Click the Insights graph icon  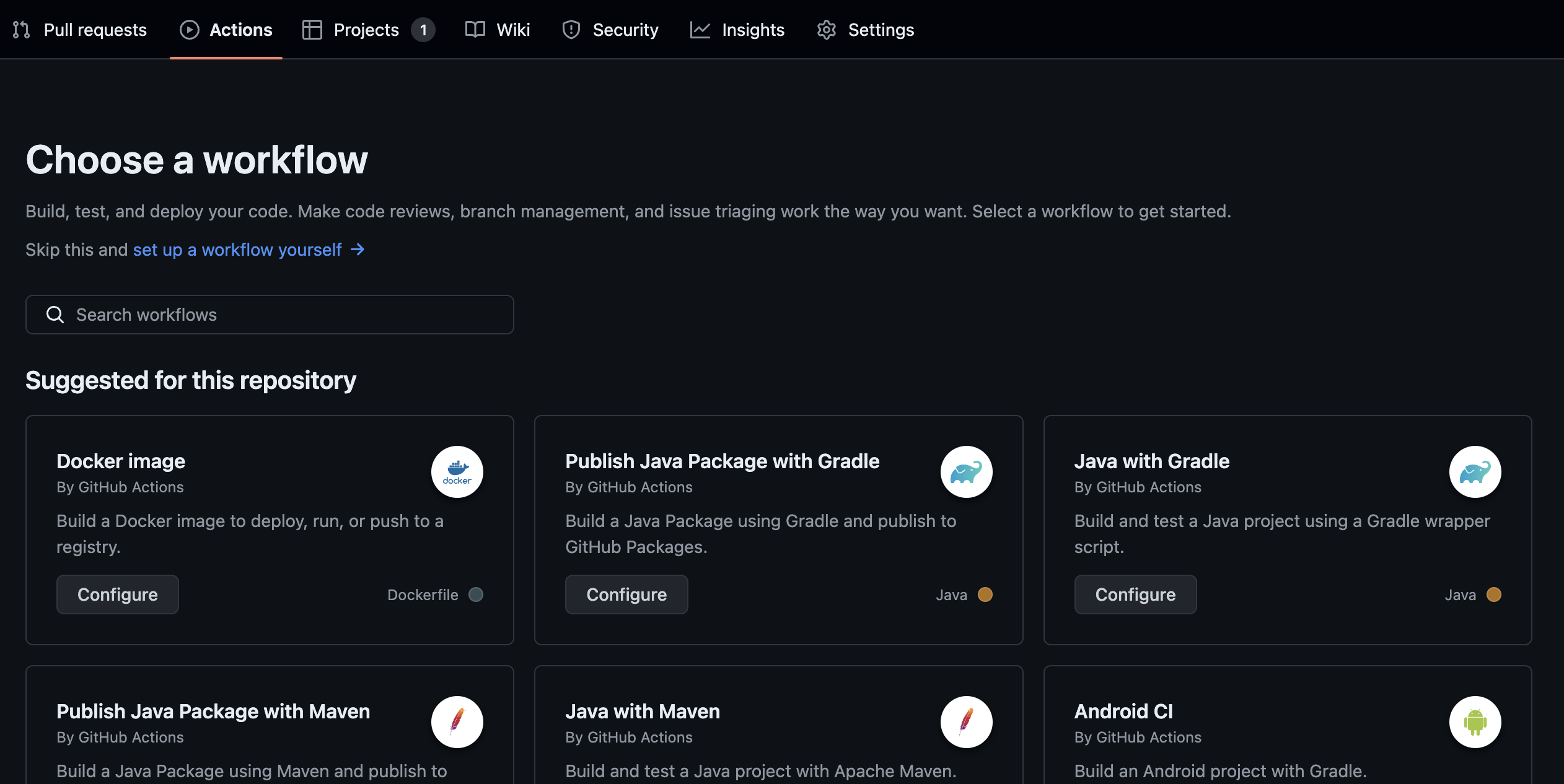coord(700,29)
